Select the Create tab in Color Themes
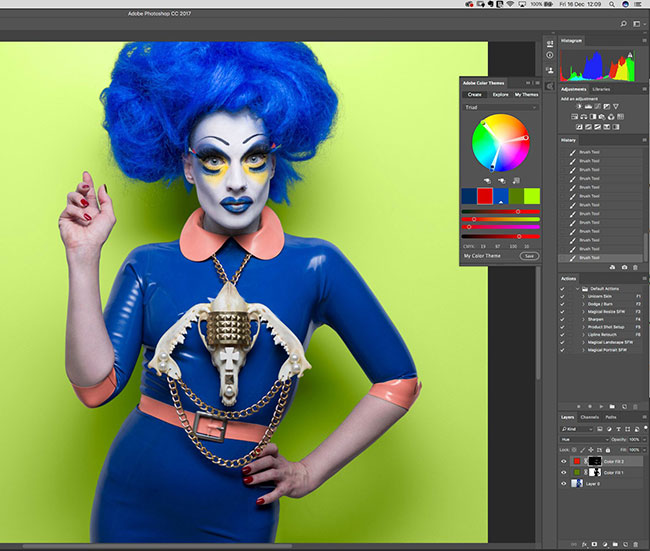The height and width of the screenshot is (551, 650). tap(475, 95)
